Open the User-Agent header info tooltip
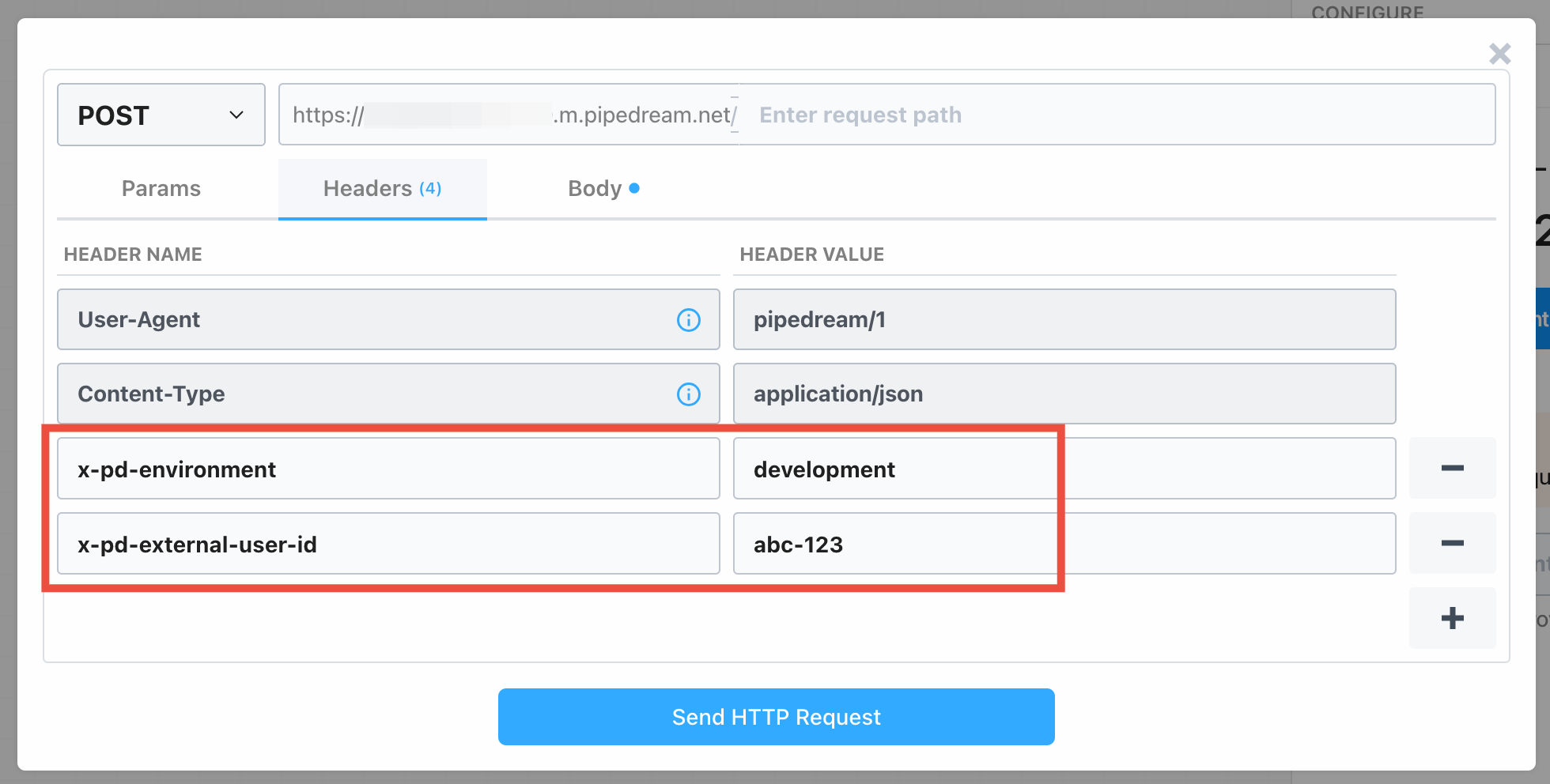The width and height of the screenshot is (1550, 784). 688,320
